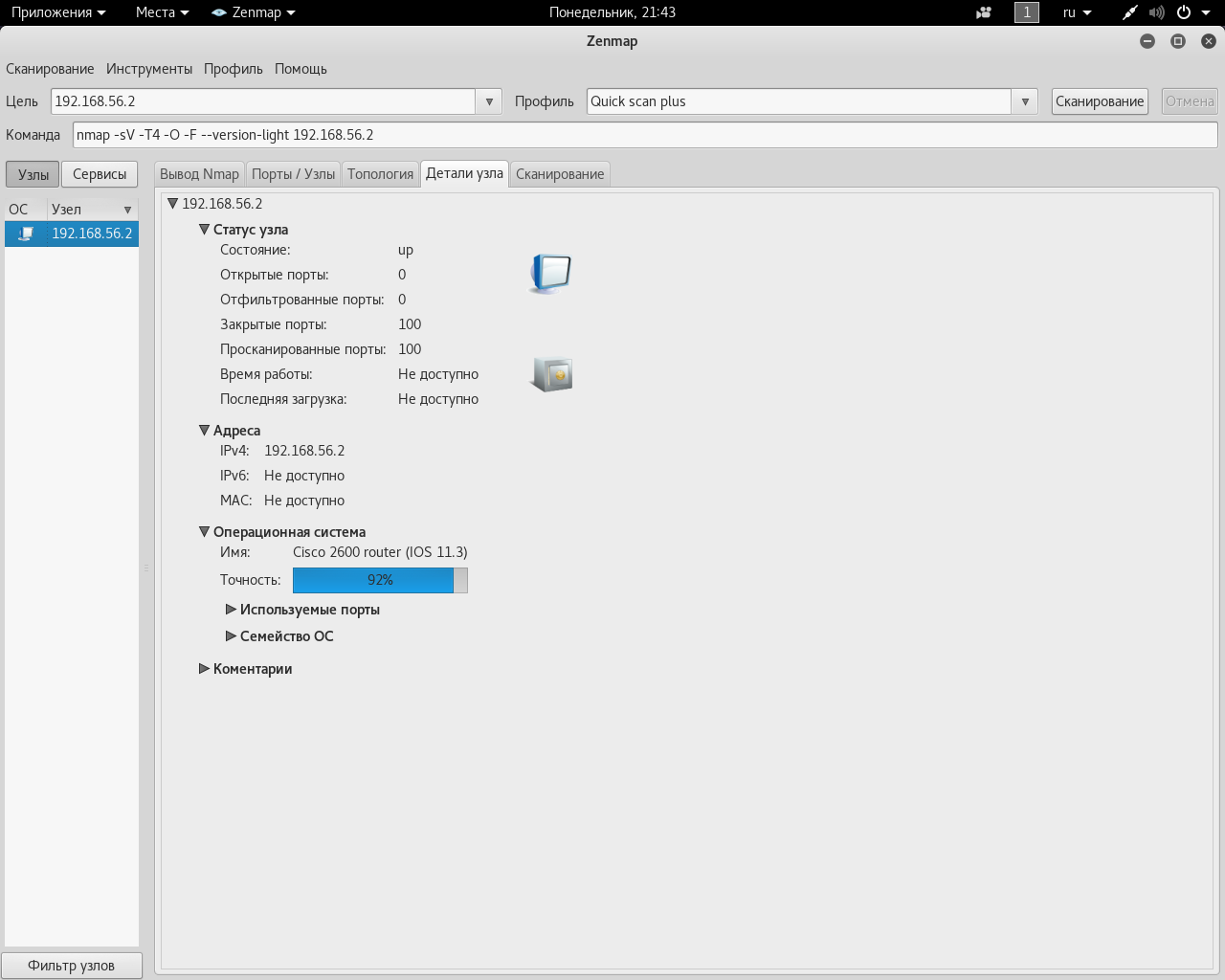This screenshot has width=1225, height=980.
Task: Open the Цель target dropdown arrow
Action: click(489, 101)
